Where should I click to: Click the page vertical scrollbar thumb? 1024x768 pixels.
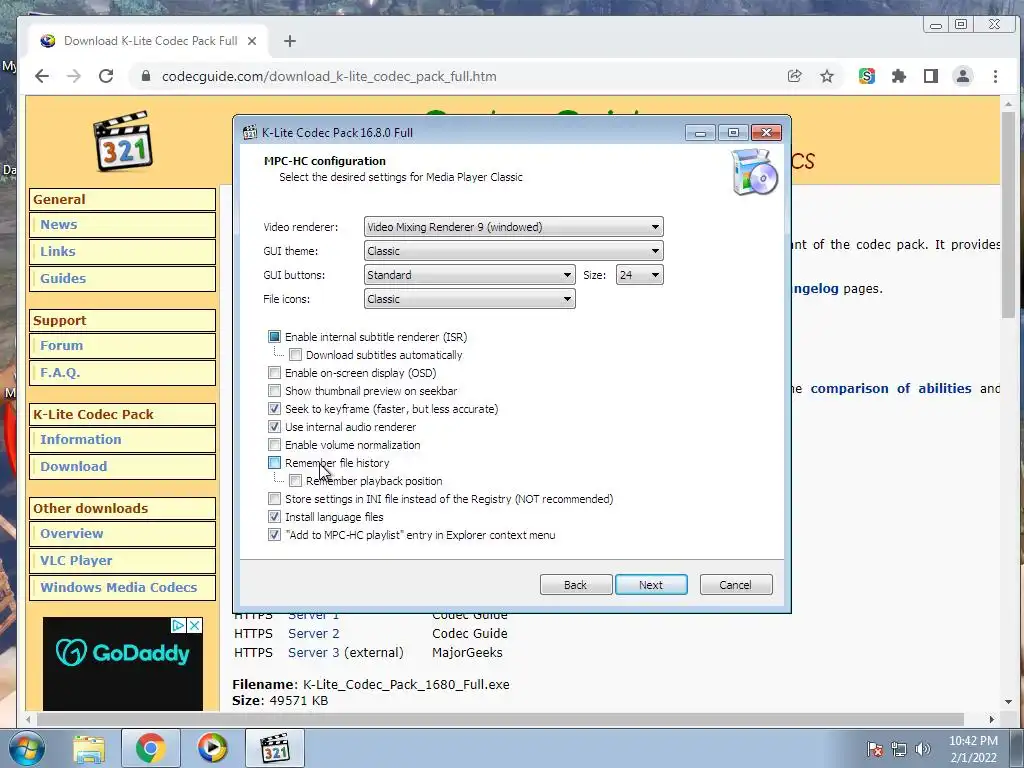pos(1008,216)
